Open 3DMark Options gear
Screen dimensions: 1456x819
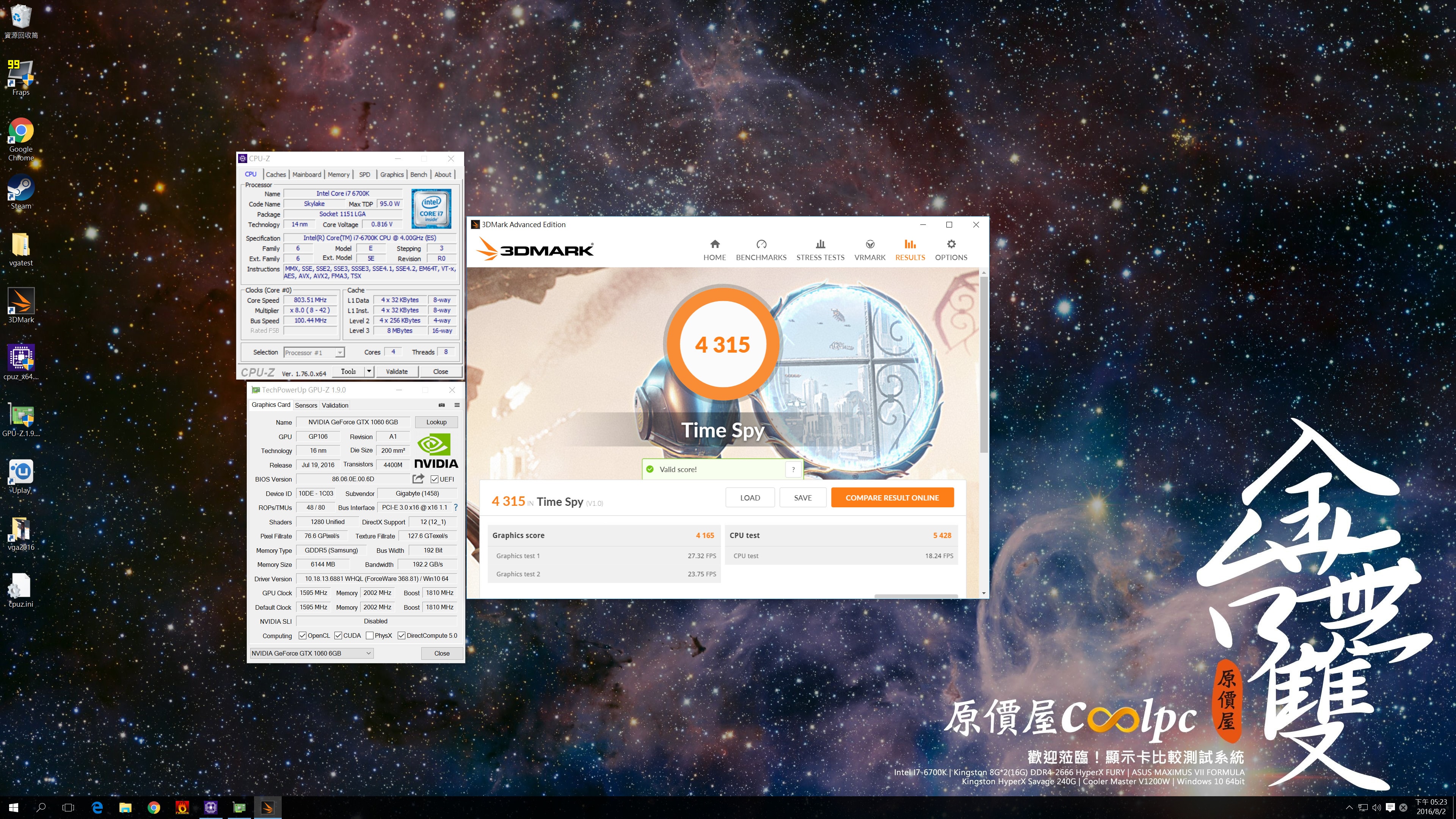[951, 244]
